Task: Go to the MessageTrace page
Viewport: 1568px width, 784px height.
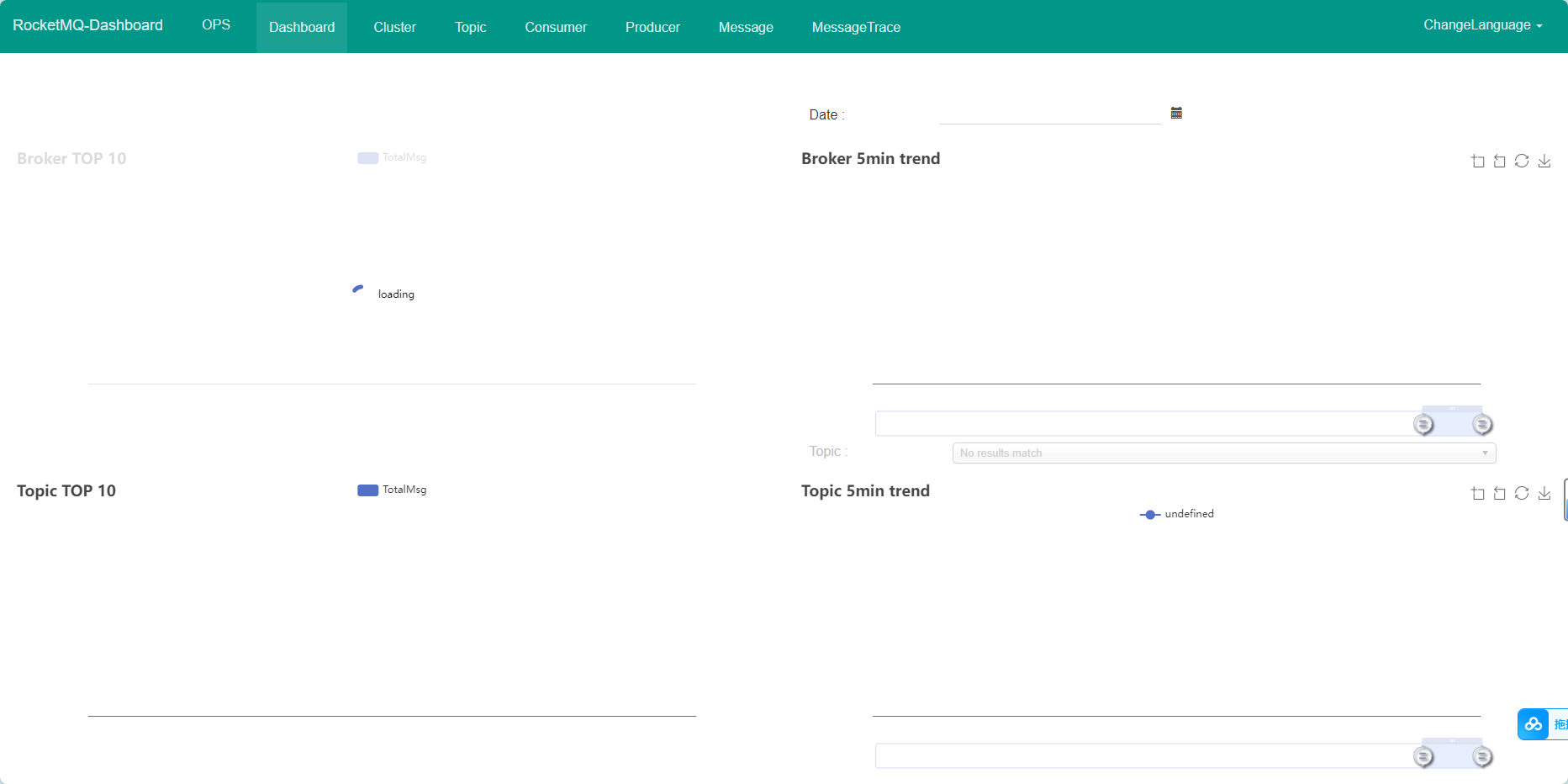Action: coord(856,27)
